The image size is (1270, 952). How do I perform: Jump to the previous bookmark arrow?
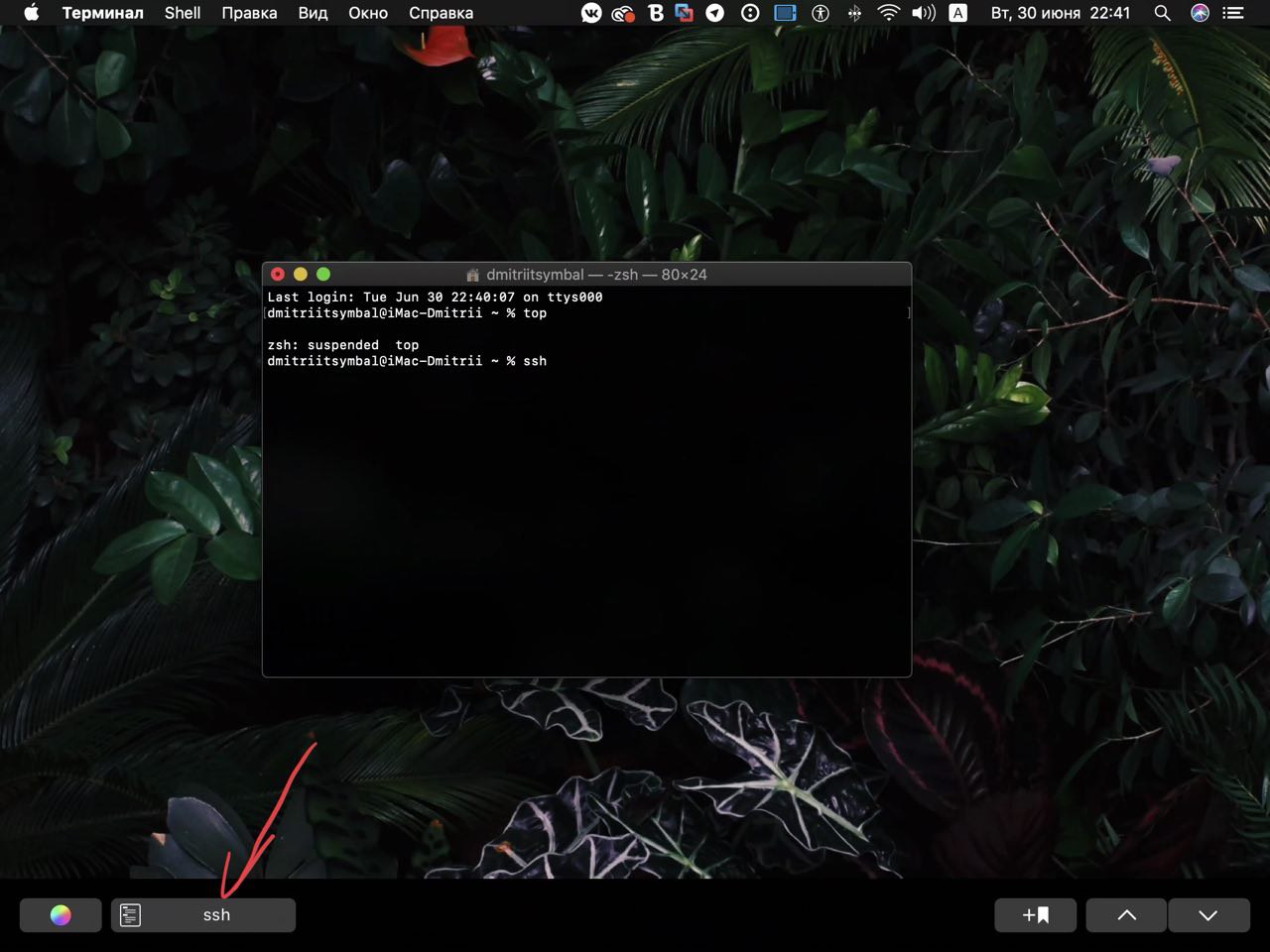tap(1127, 915)
